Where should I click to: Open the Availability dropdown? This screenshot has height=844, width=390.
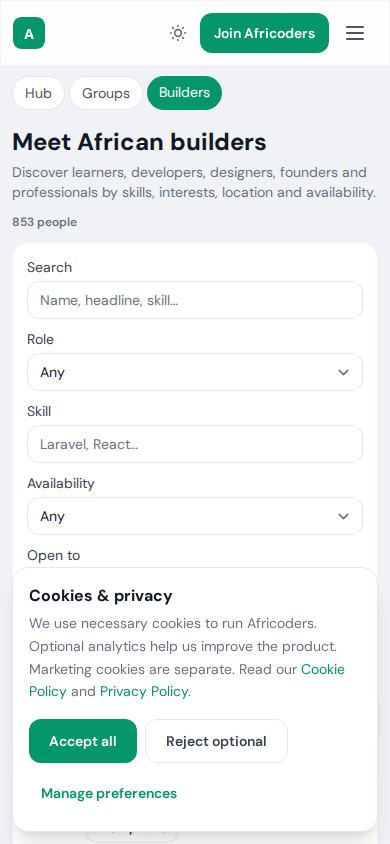pos(195,516)
